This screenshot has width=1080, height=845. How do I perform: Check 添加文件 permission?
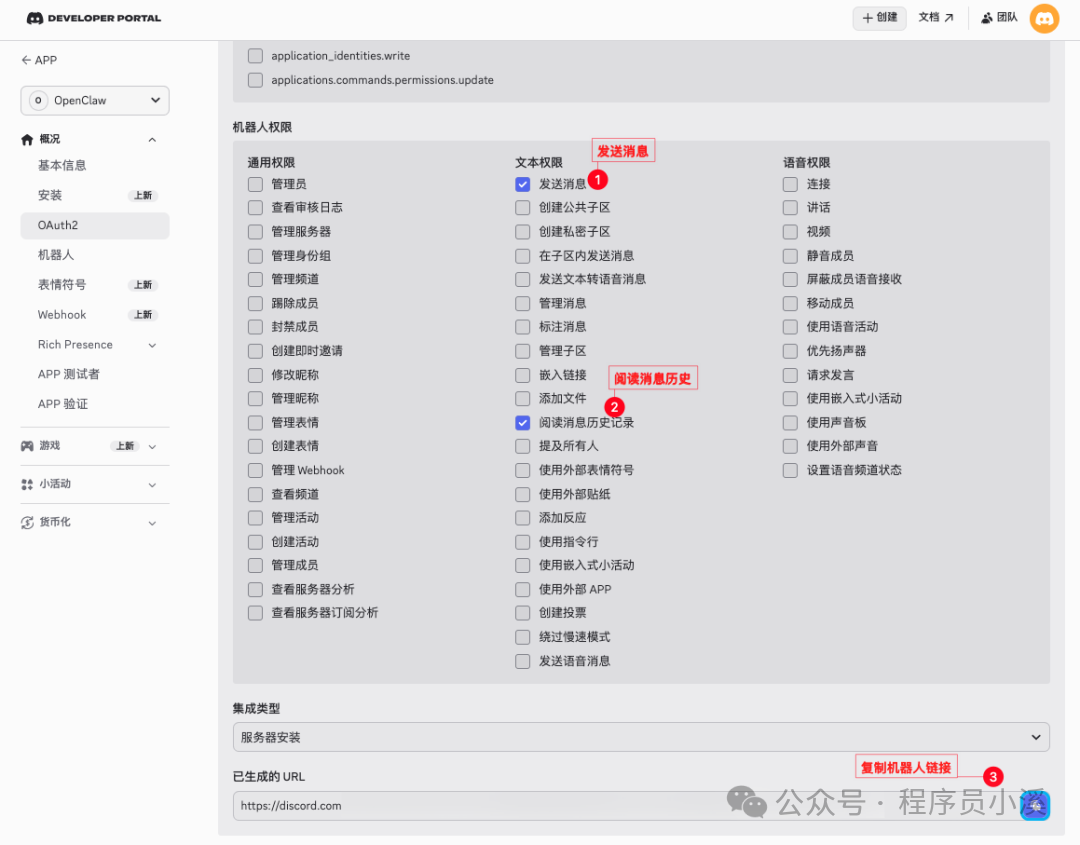coord(523,398)
